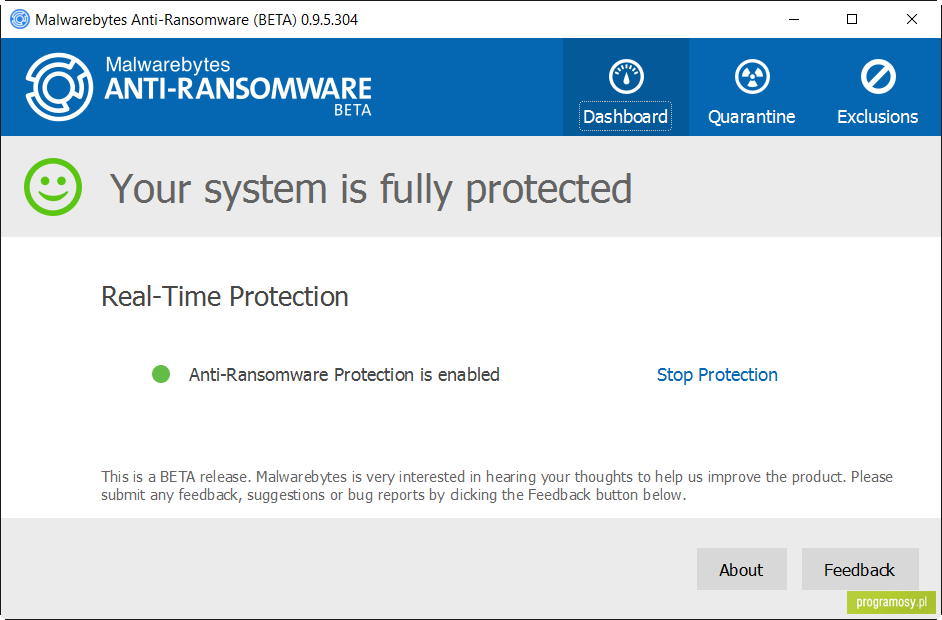
Task: Open the Quarantine tab label
Action: click(752, 117)
